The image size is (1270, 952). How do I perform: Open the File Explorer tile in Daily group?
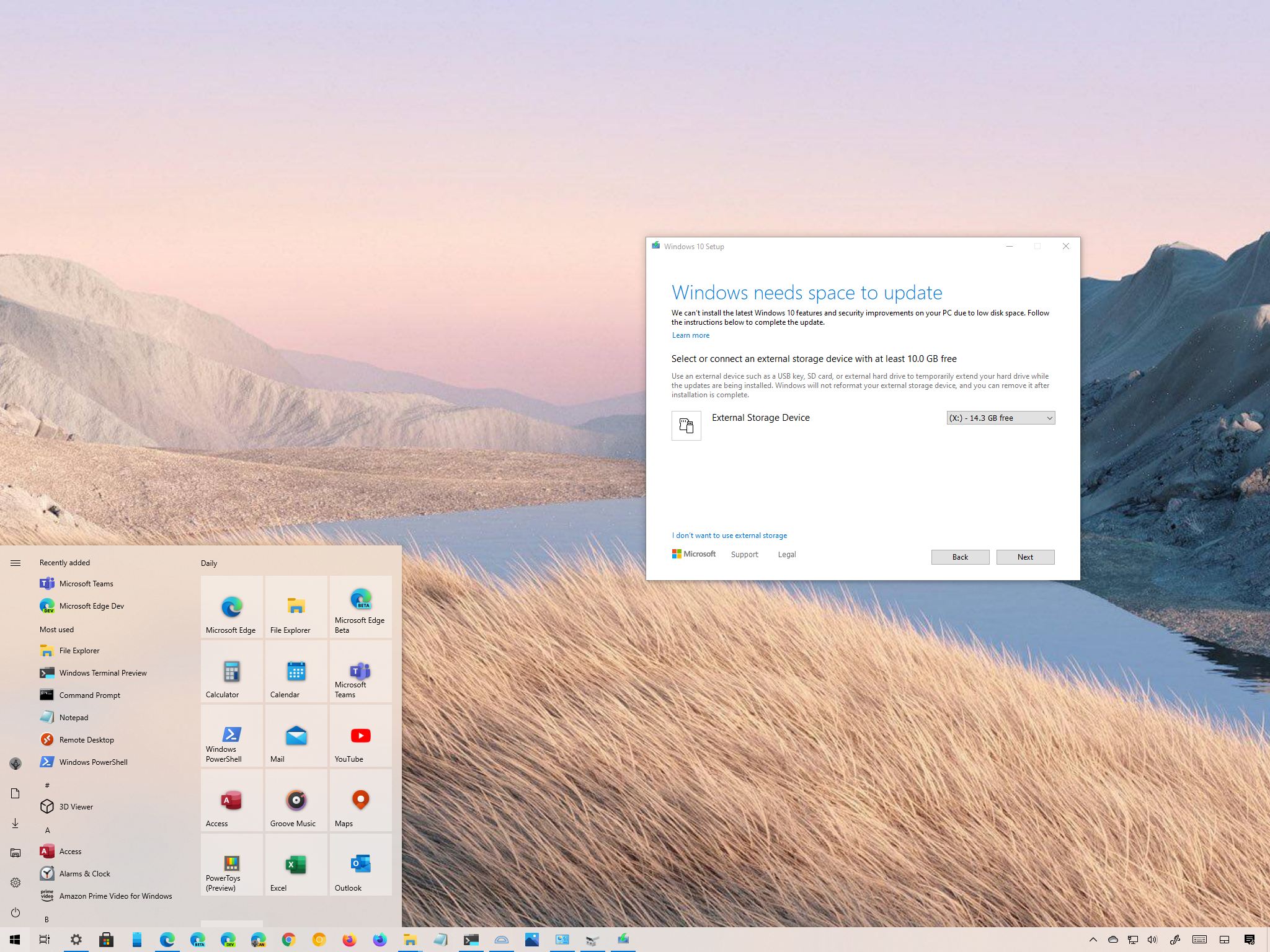pyautogui.click(x=296, y=607)
